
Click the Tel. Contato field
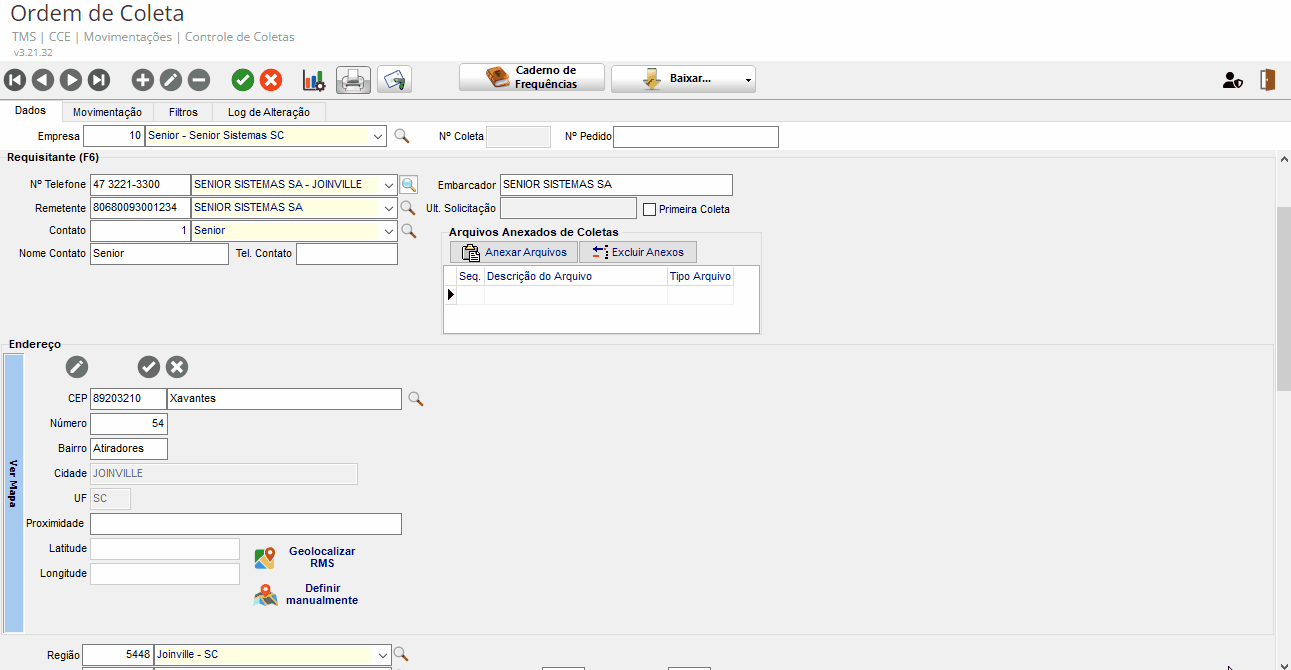pos(347,254)
